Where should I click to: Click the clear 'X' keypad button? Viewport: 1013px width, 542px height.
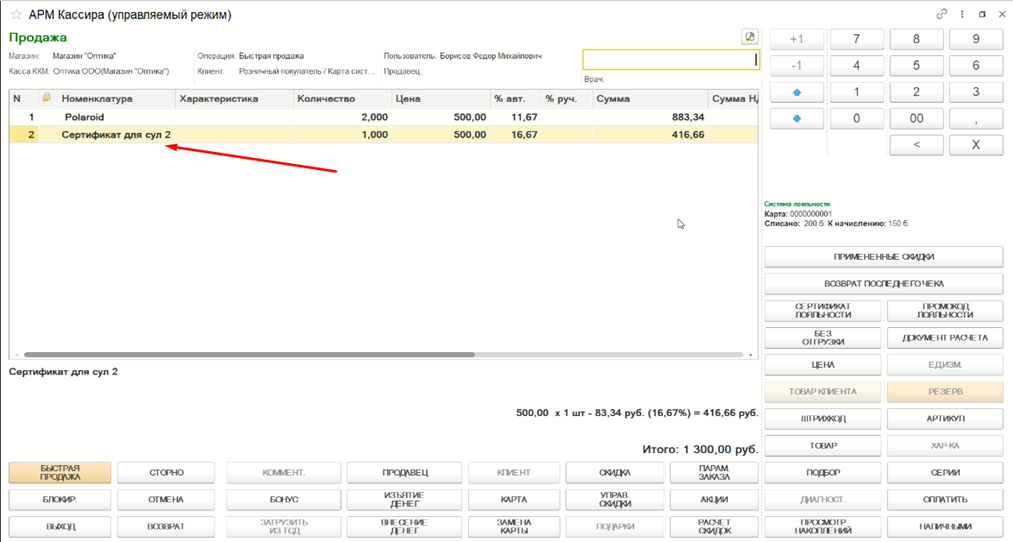pyautogui.click(x=976, y=145)
